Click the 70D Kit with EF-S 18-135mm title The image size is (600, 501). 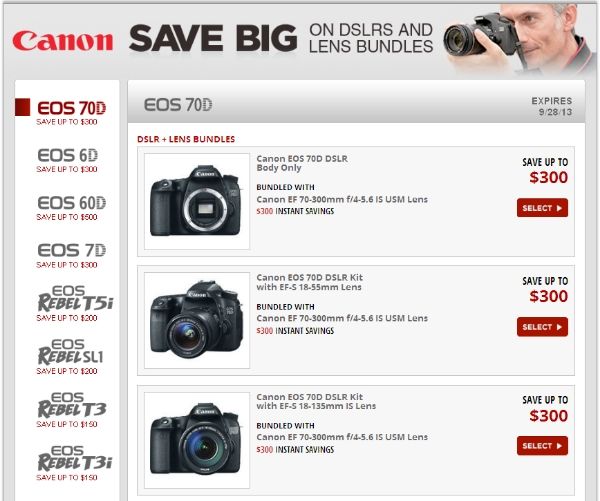pos(316,401)
